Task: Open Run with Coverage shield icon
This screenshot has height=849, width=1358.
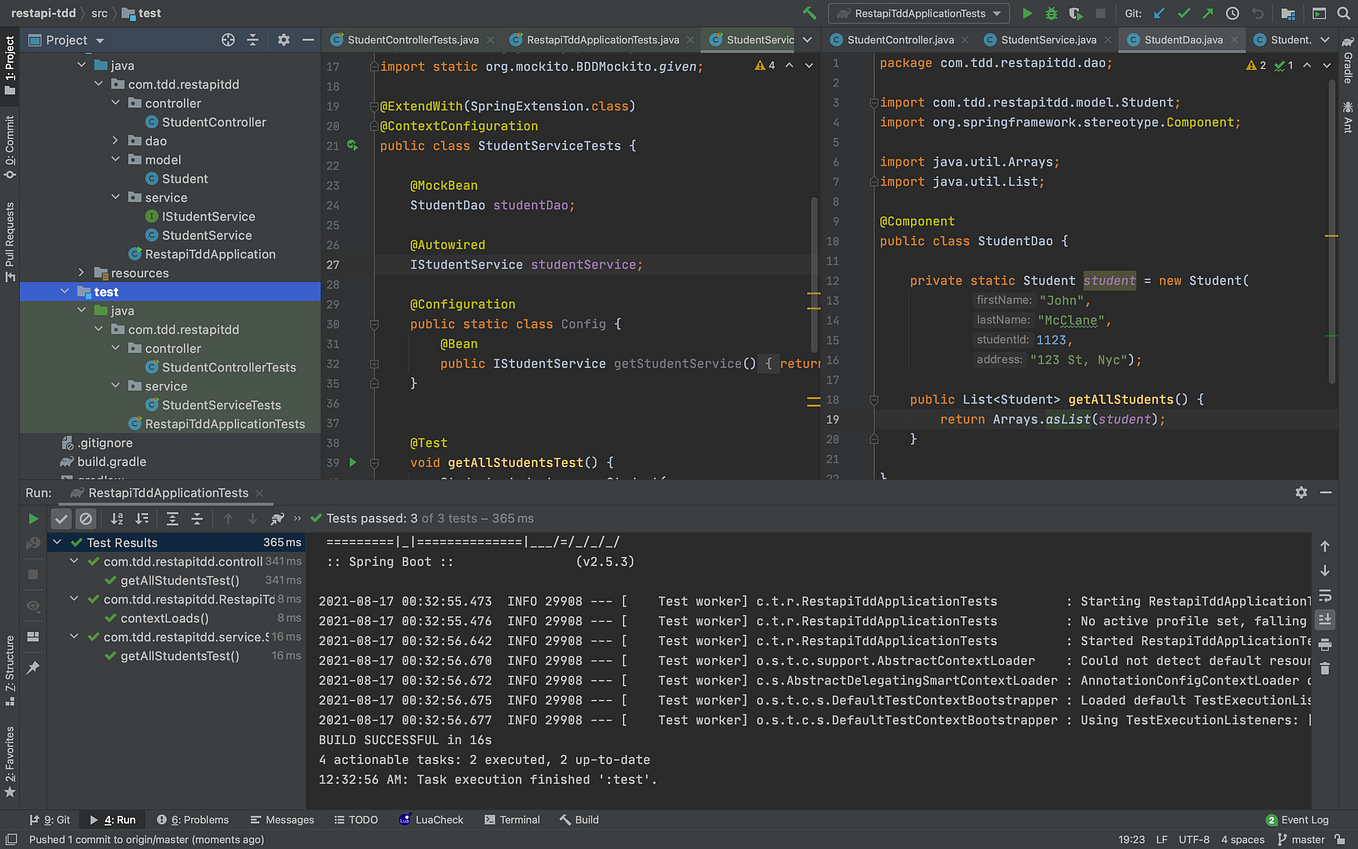Action: pos(1074,13)
